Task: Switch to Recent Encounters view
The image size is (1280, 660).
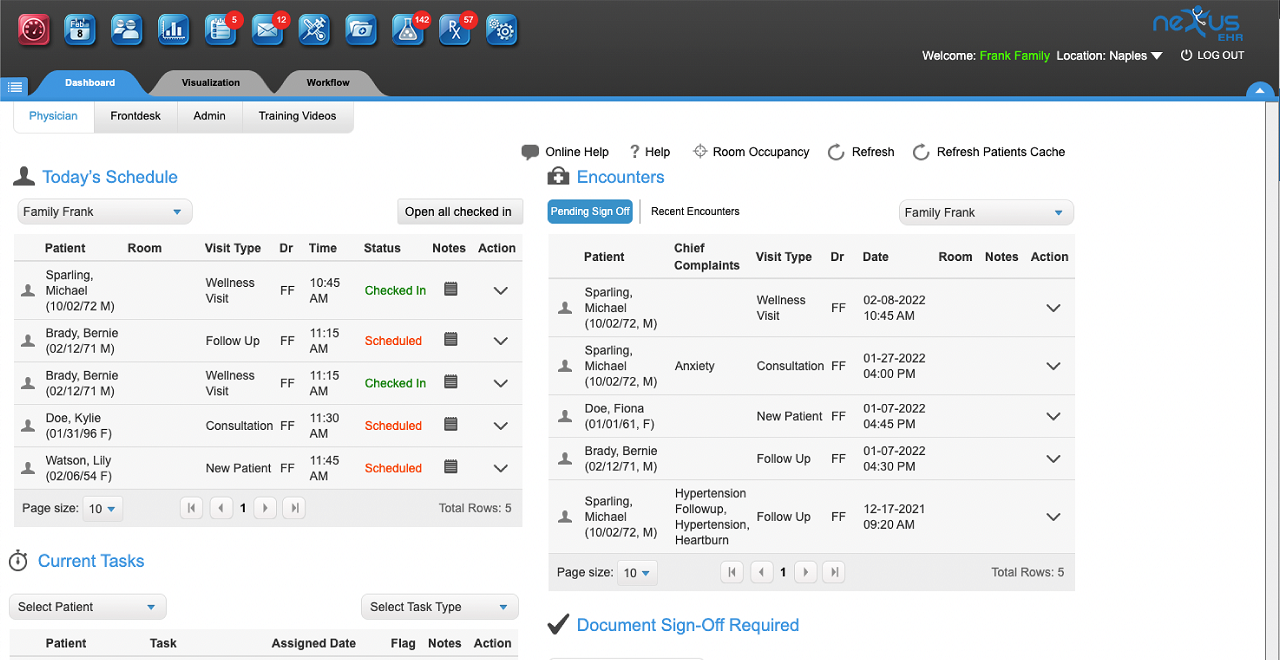Action: [x=694, y=211]
